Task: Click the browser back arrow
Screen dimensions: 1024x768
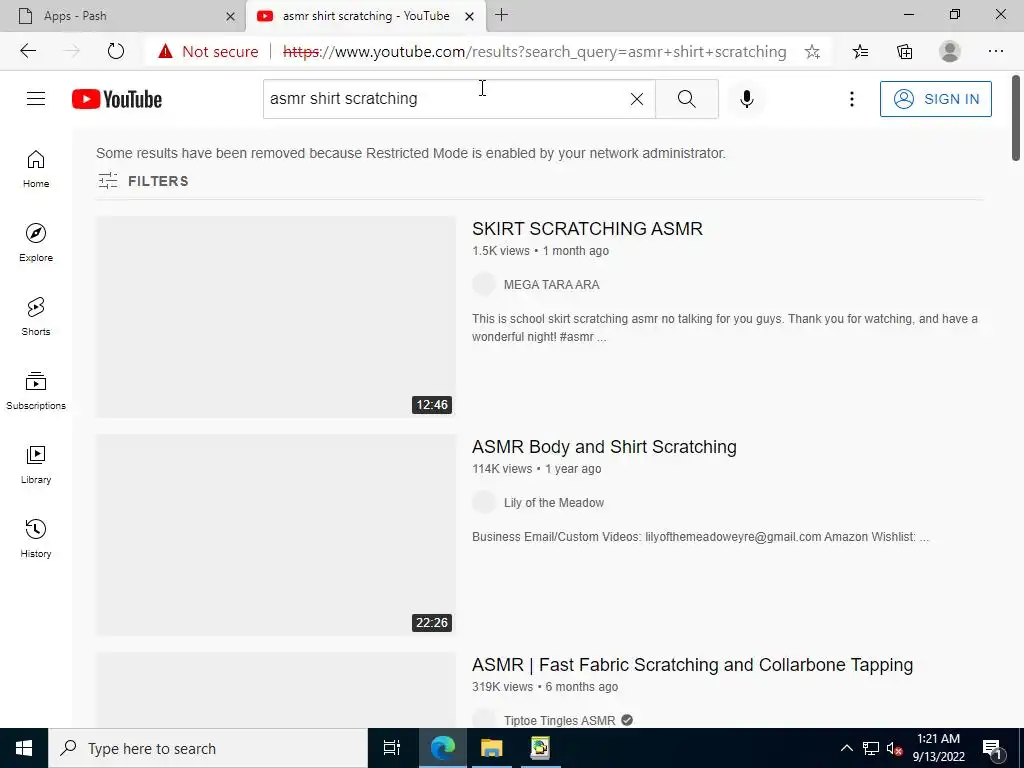Action: (x=28, y=51)
